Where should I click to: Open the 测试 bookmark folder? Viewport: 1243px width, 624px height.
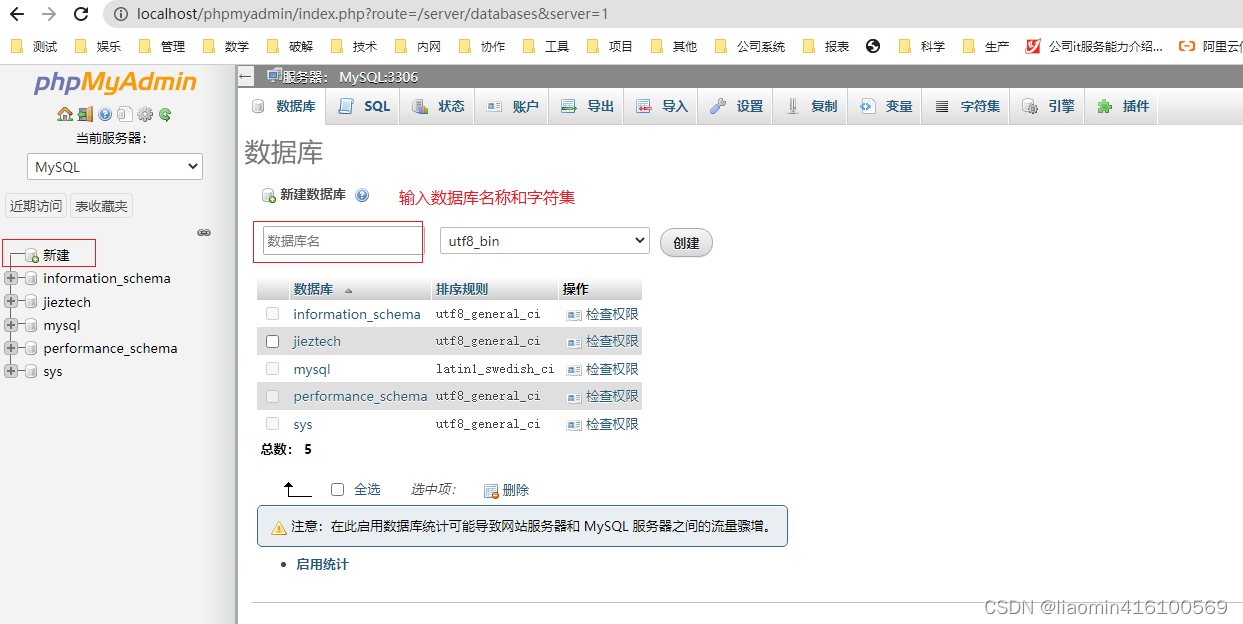click(33, 46)
